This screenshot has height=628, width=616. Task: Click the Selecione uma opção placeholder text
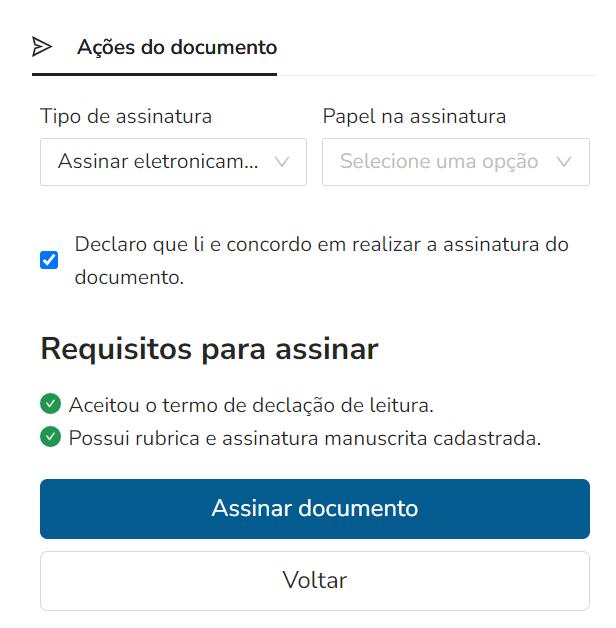pyautogui.click(x=439, y=161)
